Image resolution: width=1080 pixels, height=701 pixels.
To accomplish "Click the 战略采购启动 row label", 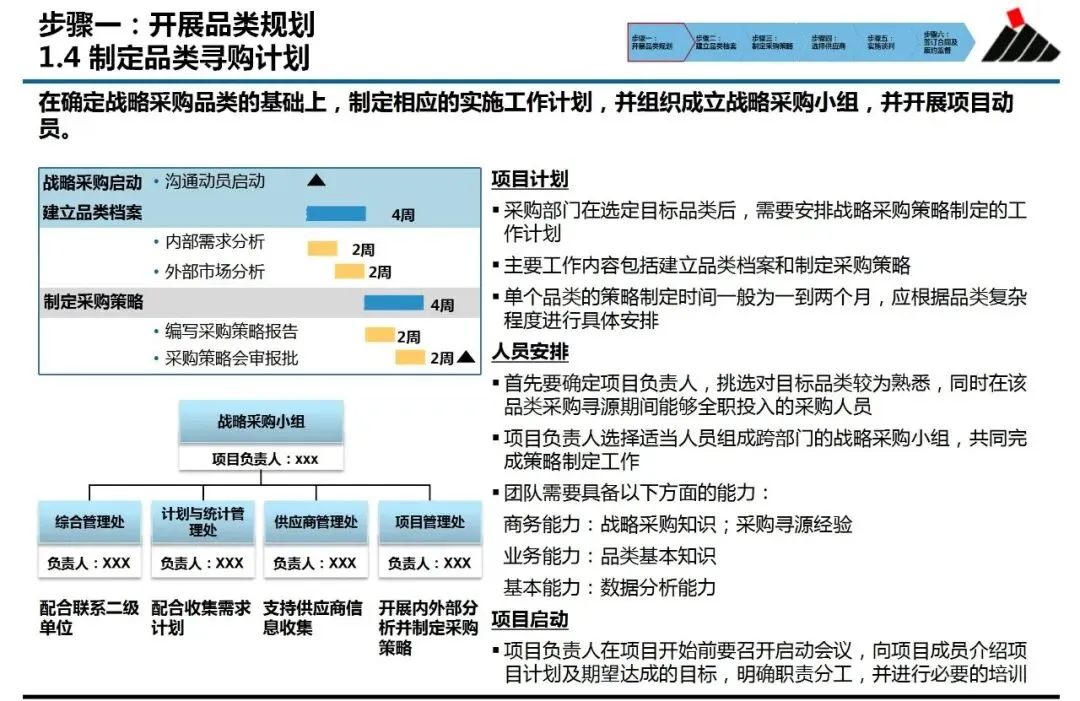I will point(92,182).
